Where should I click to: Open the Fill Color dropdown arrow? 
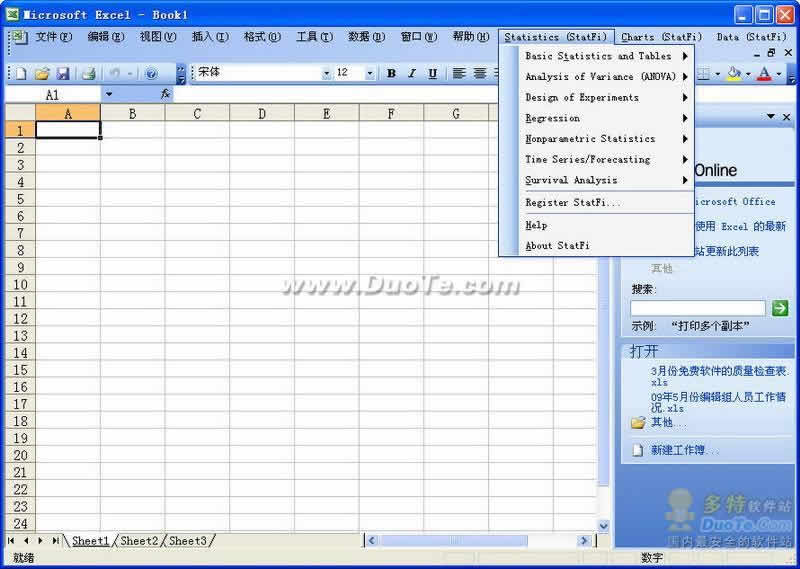pos(748,74)
